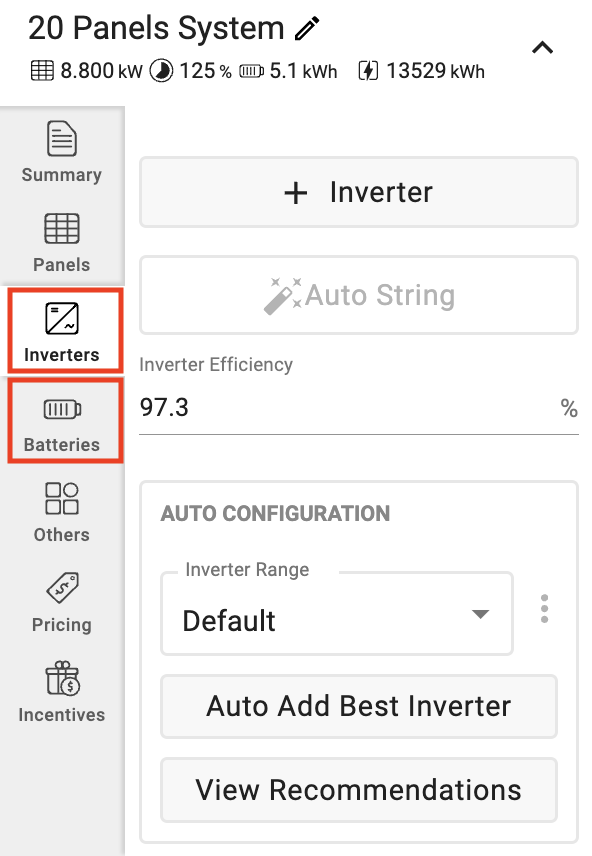592x856 pixels.
Task: Open the Summary tab
Action: coord(62,152)
